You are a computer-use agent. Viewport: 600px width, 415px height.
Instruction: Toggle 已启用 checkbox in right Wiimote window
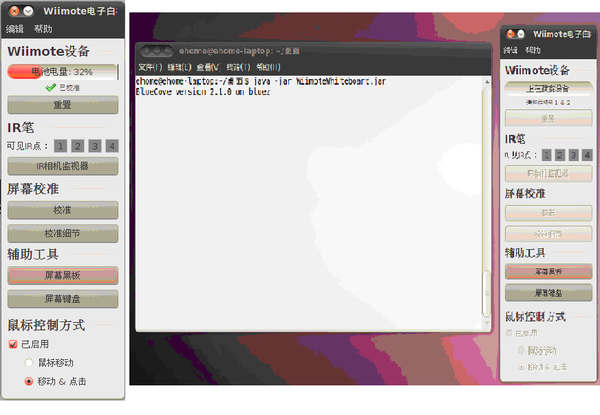[x=509, y=333]
